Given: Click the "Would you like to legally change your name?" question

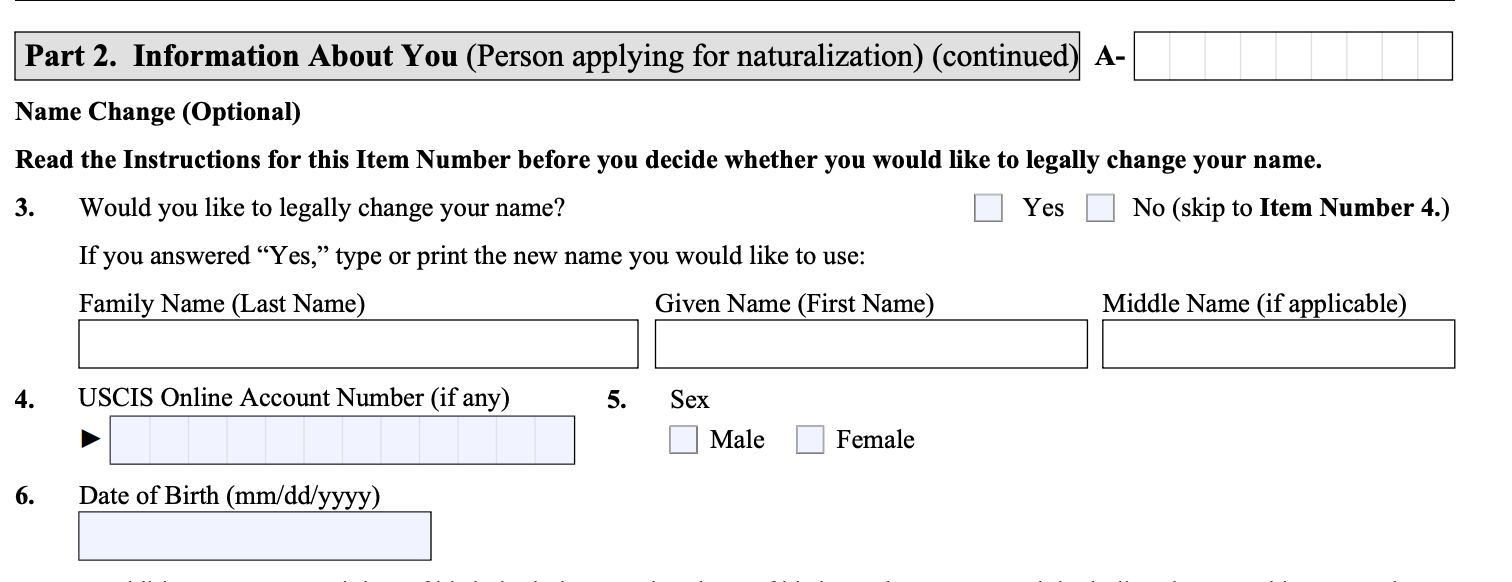Looking at the screenshot, I should tap(322, 208).
